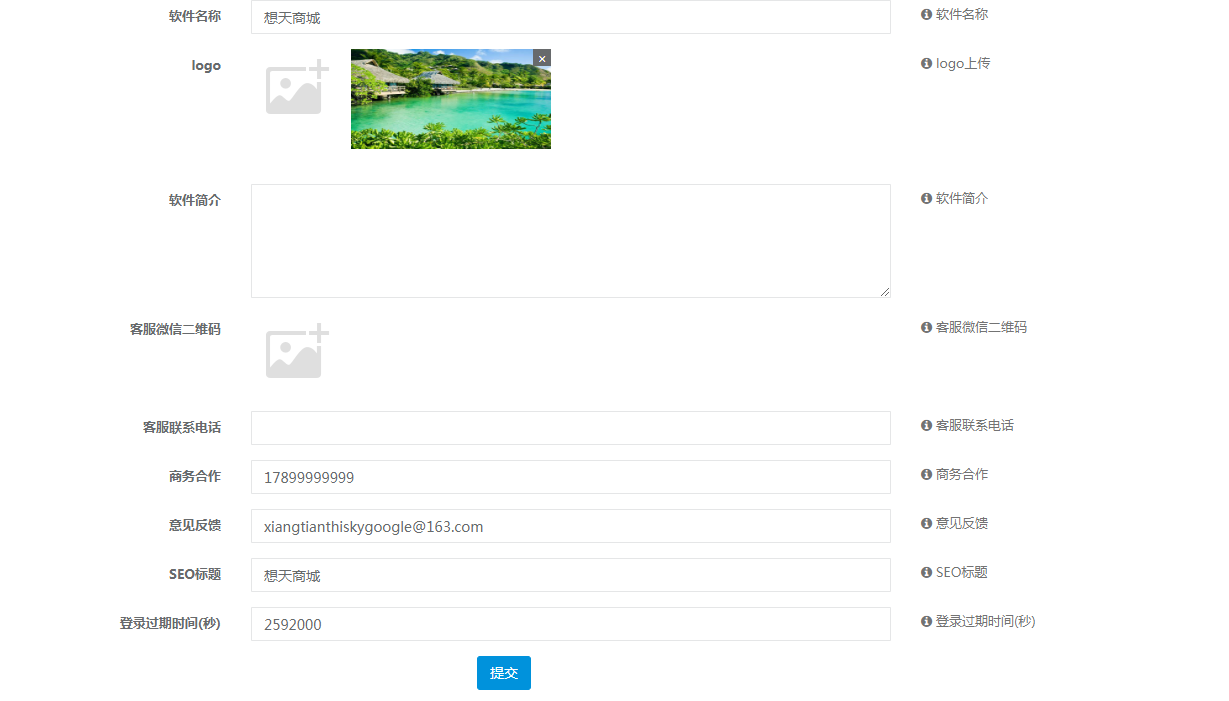Click info icon beside 软件简介 hint
Screen dimensions: 1229x701
click(x=926, y=199)
